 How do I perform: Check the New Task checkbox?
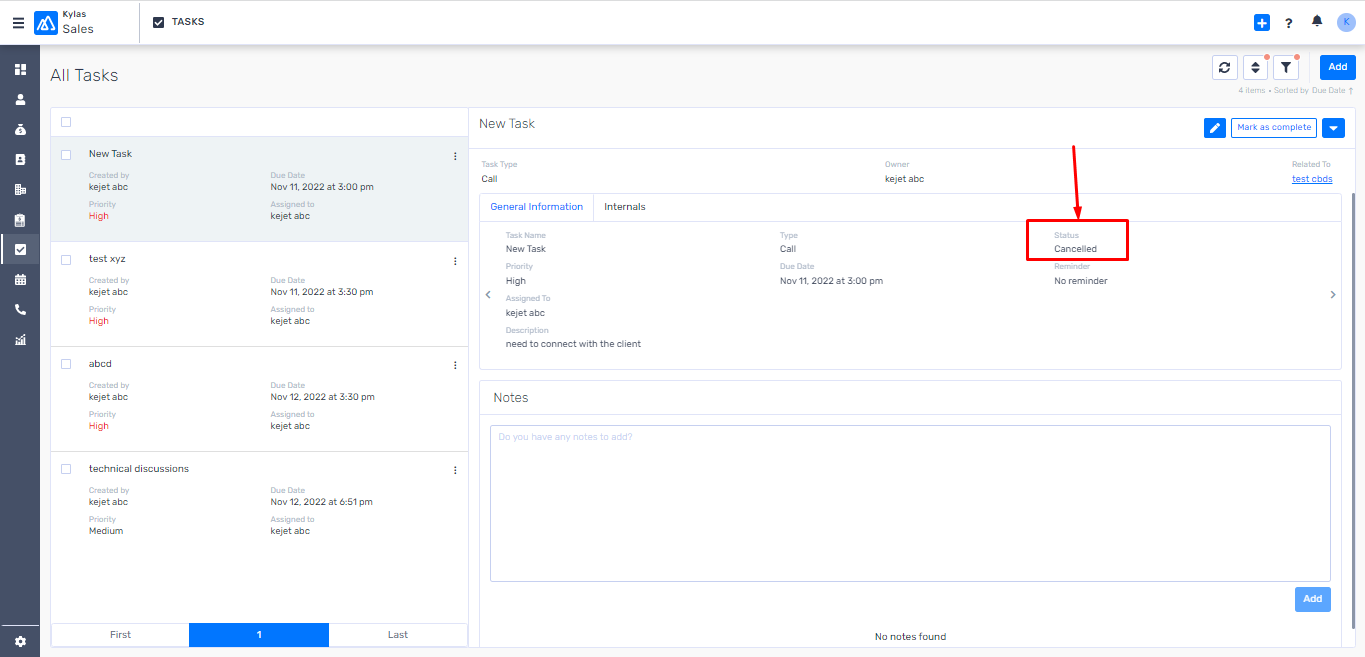66,155
